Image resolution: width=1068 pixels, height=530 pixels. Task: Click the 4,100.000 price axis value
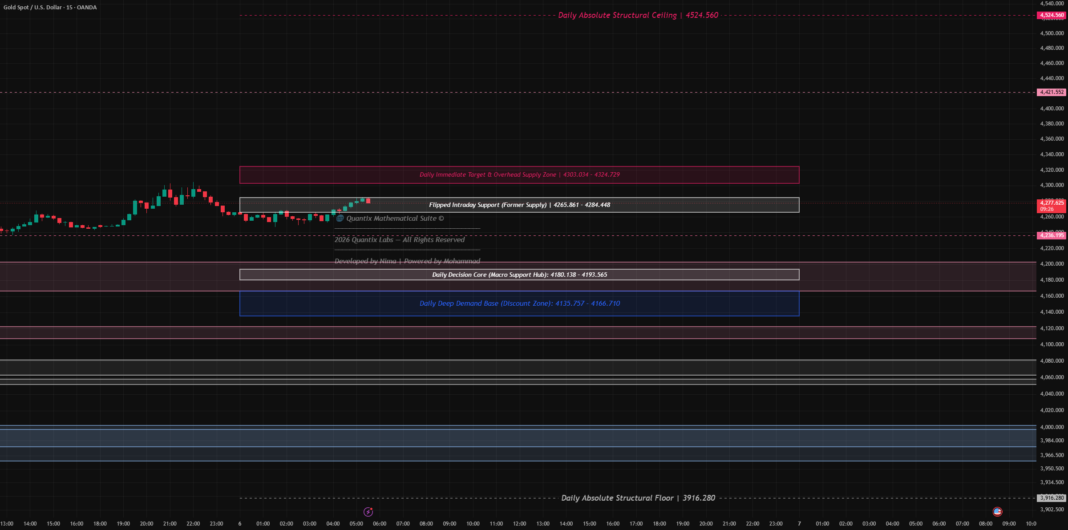point(1052,344)
